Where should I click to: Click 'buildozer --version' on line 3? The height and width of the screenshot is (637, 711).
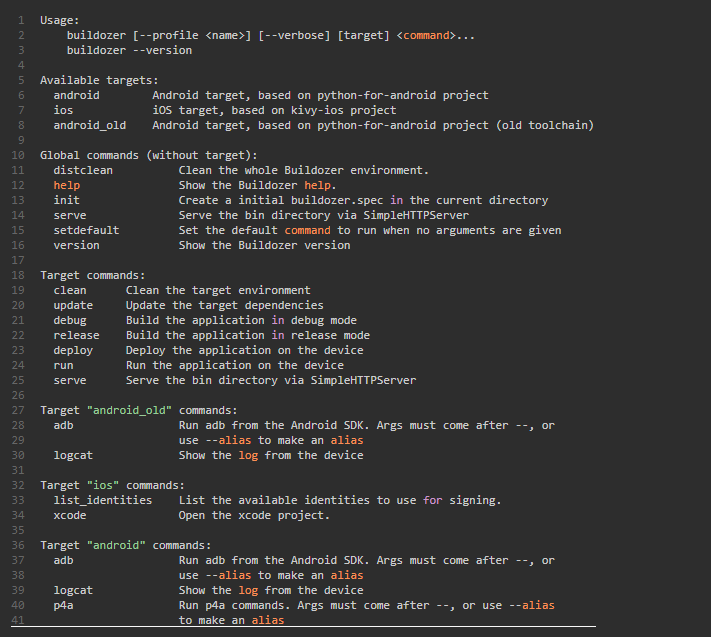coord(129,50)
